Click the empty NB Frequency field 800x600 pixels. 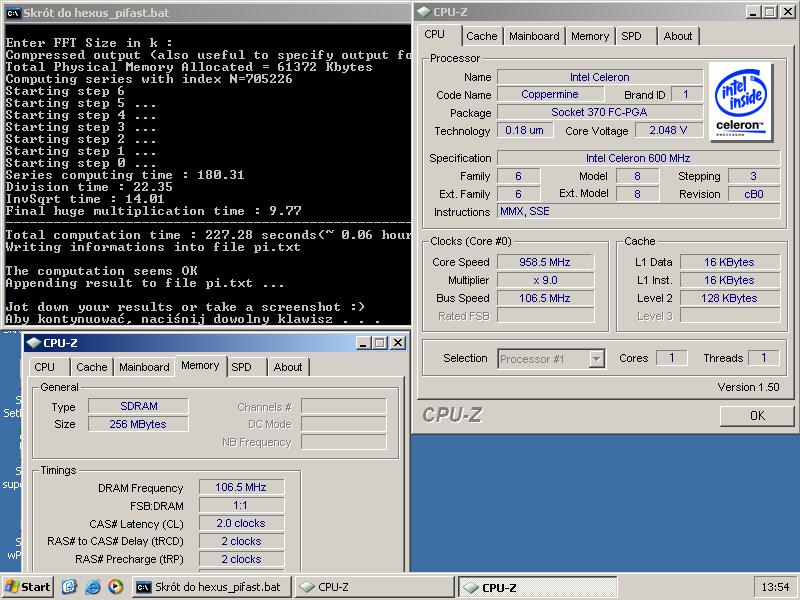coord(344,442)
